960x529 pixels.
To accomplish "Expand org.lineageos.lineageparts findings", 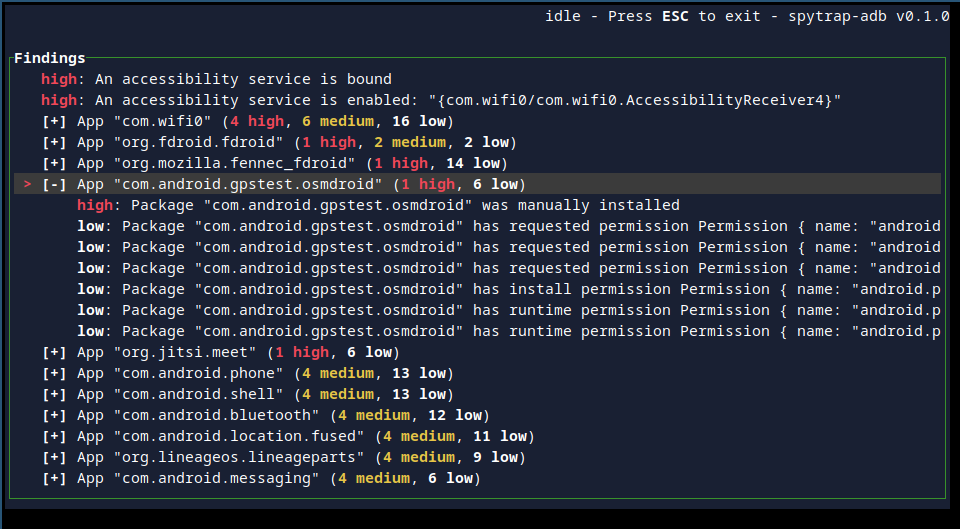I will coord(54,457).
